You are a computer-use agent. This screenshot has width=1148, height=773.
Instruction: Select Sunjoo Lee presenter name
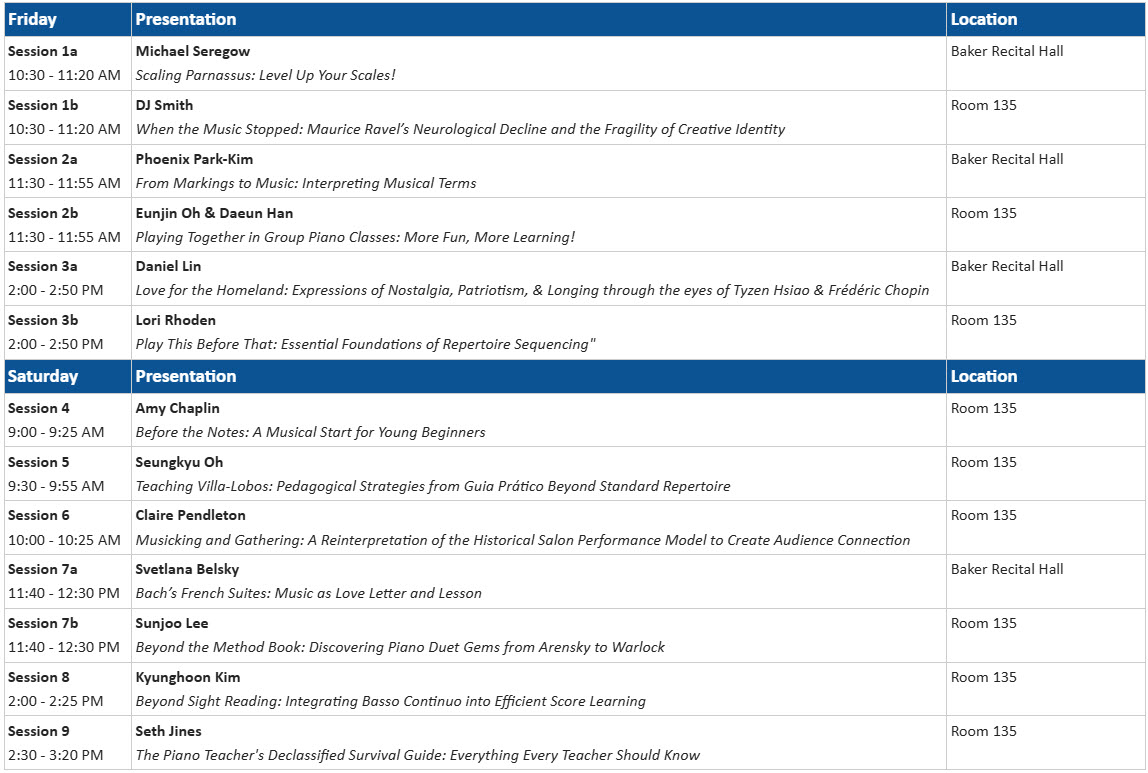coord(171,624)
